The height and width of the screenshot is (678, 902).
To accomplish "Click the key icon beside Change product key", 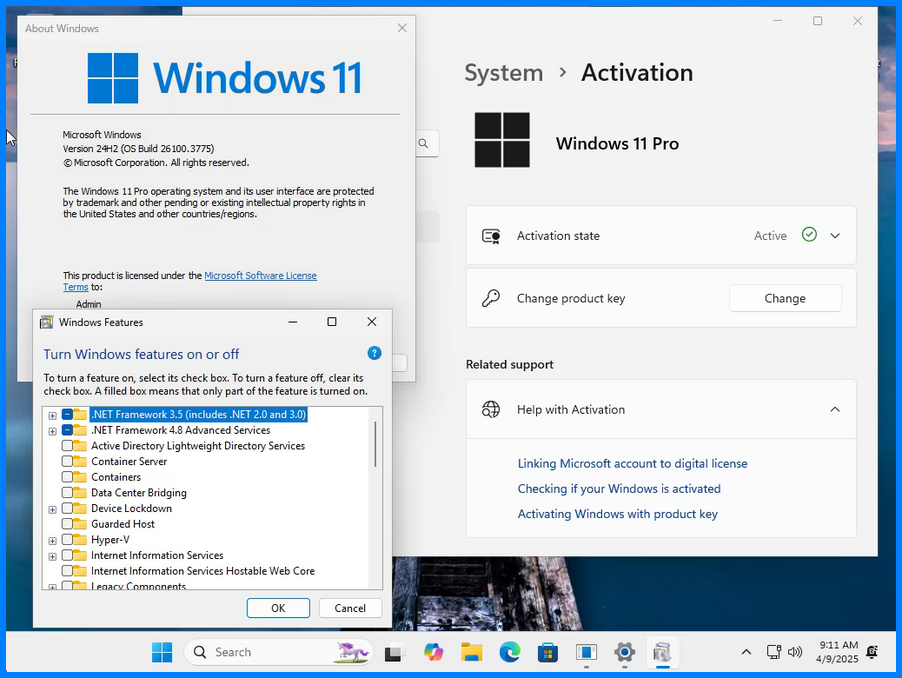I will [x=491, y=298].
